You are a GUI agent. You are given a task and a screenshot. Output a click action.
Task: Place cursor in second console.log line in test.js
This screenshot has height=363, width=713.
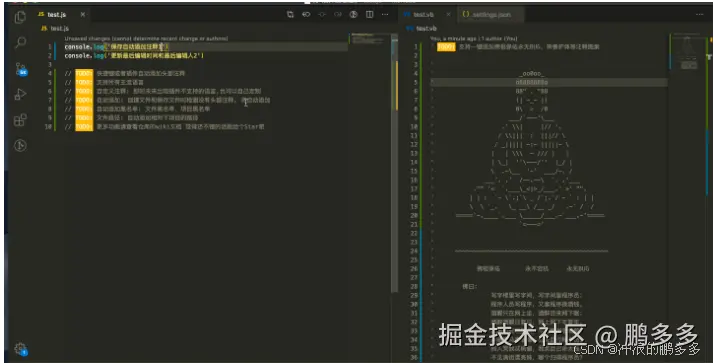(134, 55)
